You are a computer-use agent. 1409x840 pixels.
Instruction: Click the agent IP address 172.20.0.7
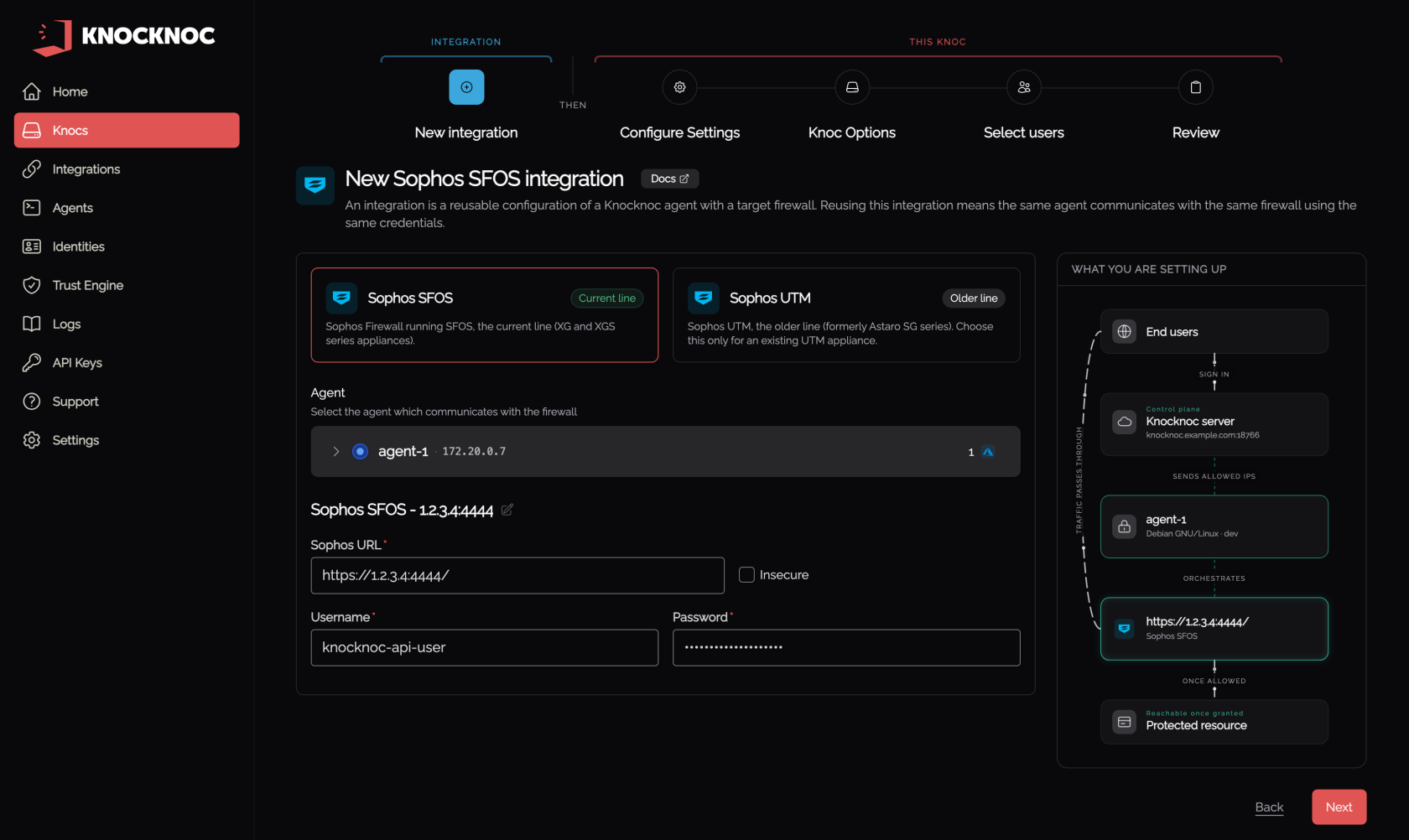click(x=474, y=452)
